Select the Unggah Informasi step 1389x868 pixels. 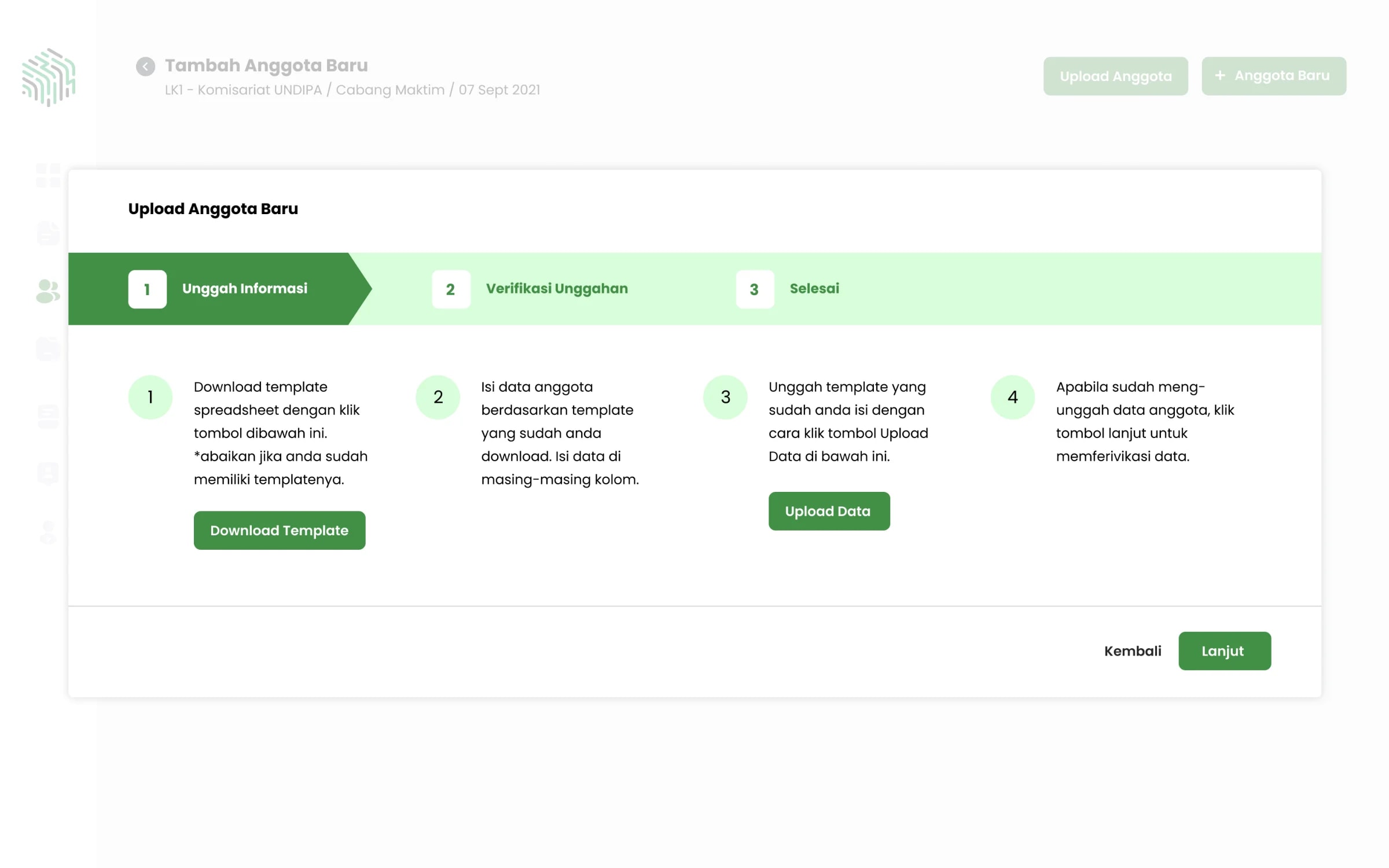pyautogui.click(x=220, y=289)
